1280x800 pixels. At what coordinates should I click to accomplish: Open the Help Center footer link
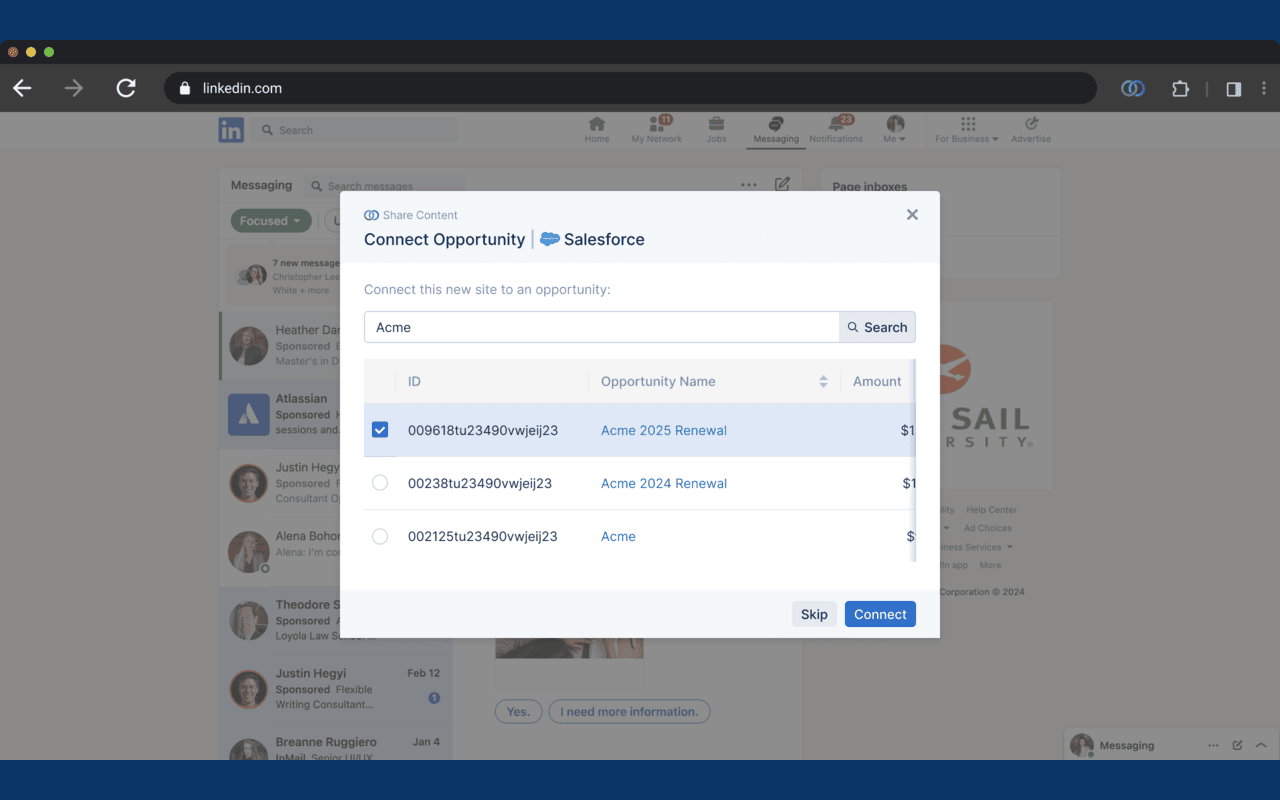(991, 510)
